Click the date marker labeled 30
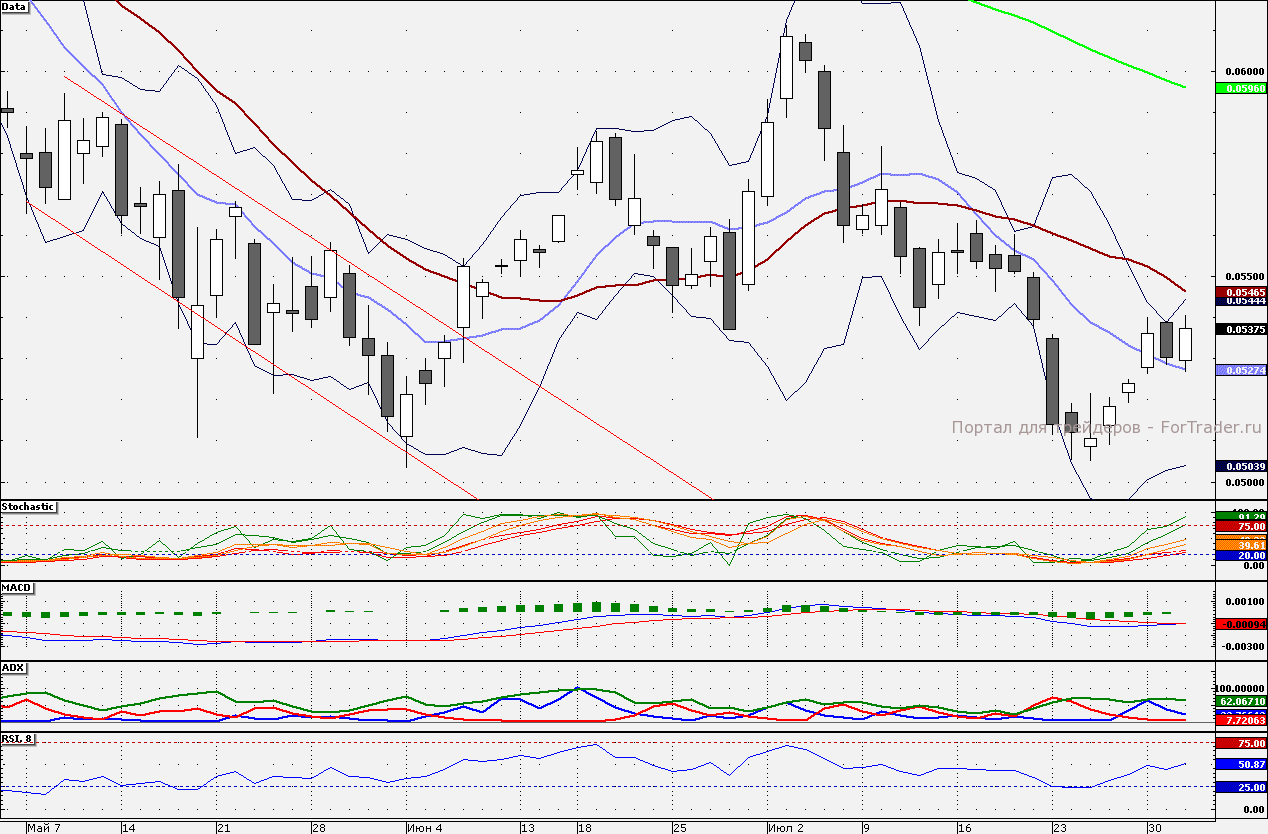The width and height of the screenshot is (1268, 834). (x=1154, y=828)
